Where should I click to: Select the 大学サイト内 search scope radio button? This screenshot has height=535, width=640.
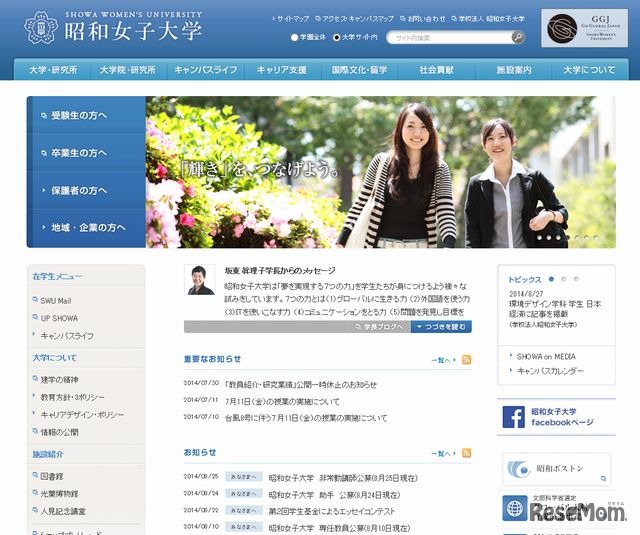[336, 38]
